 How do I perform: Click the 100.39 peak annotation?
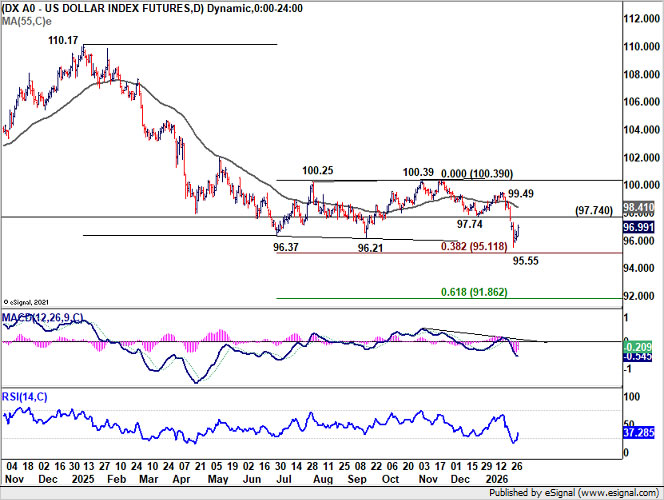pos(418,172)
